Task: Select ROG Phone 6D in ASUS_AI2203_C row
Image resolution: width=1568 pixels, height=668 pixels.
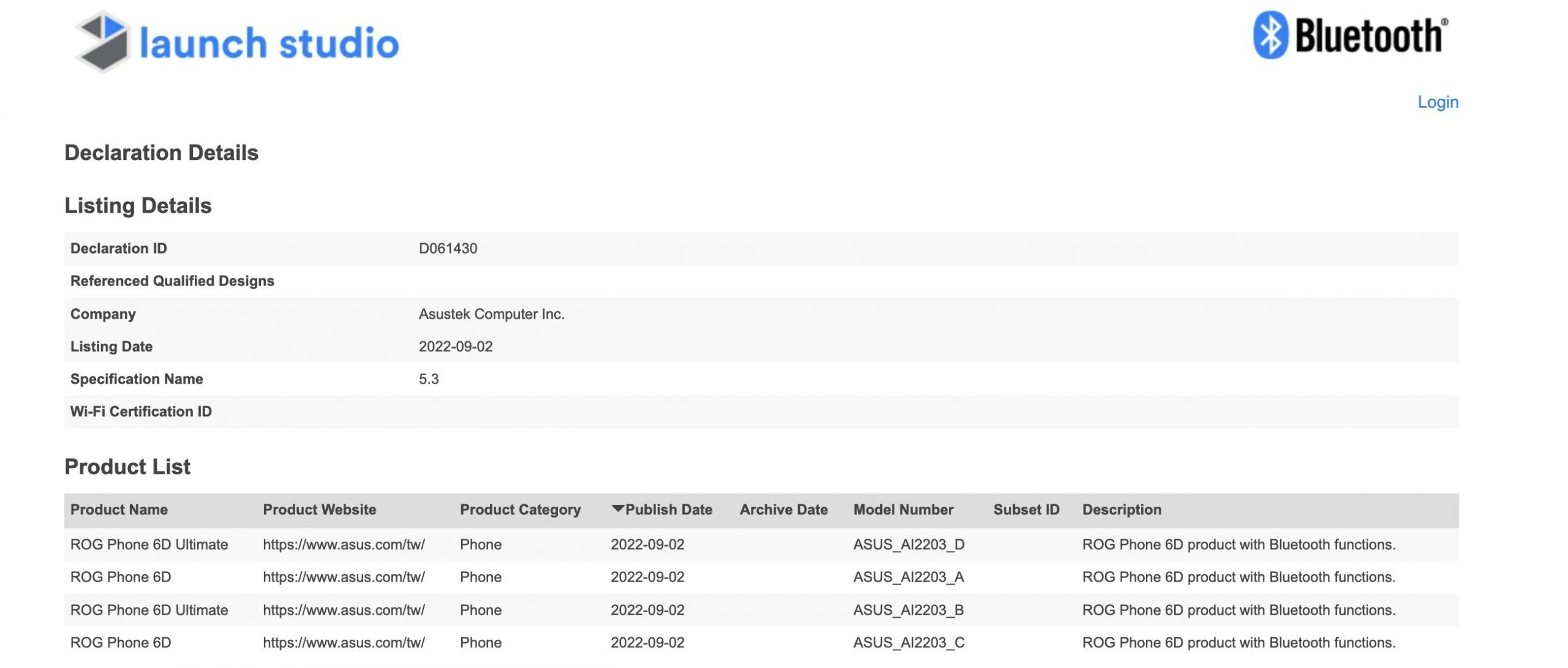Action: click(x=121, y=642)
